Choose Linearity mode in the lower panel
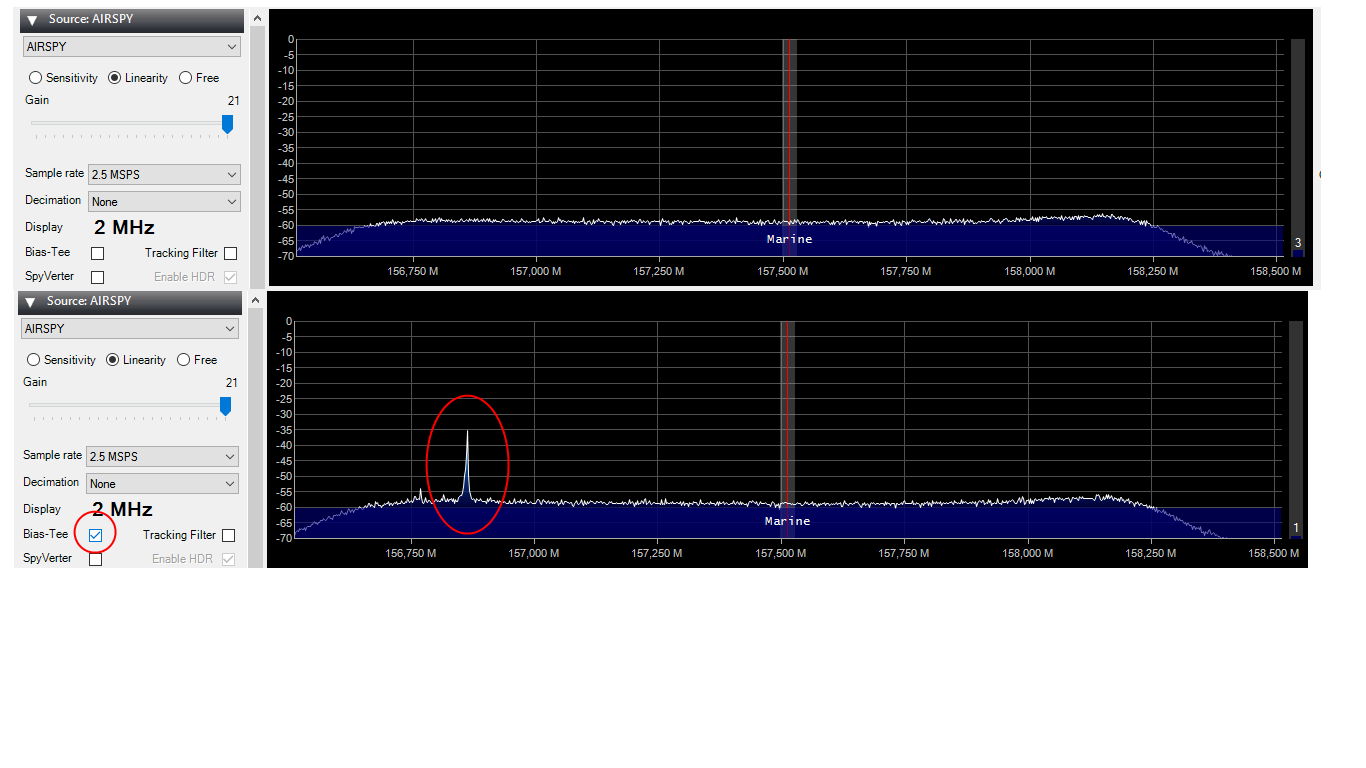Screen dimensions: 1366x768 [x=113, y=360]
